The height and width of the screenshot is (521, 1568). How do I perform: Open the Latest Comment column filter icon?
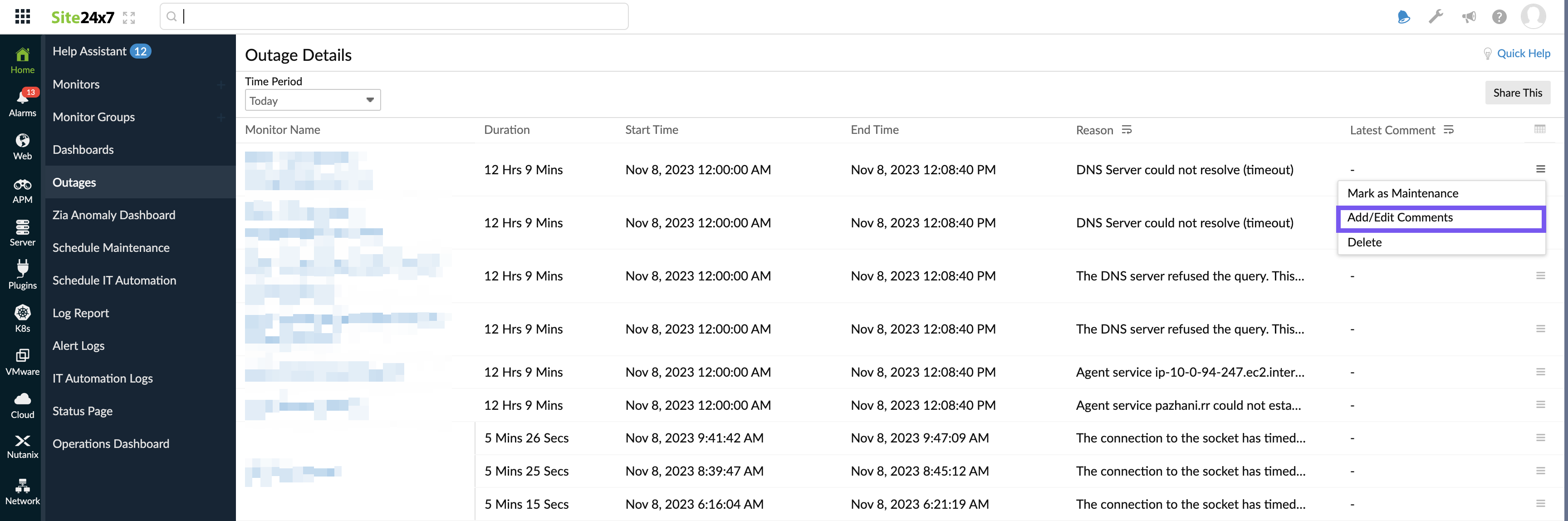1448,130
